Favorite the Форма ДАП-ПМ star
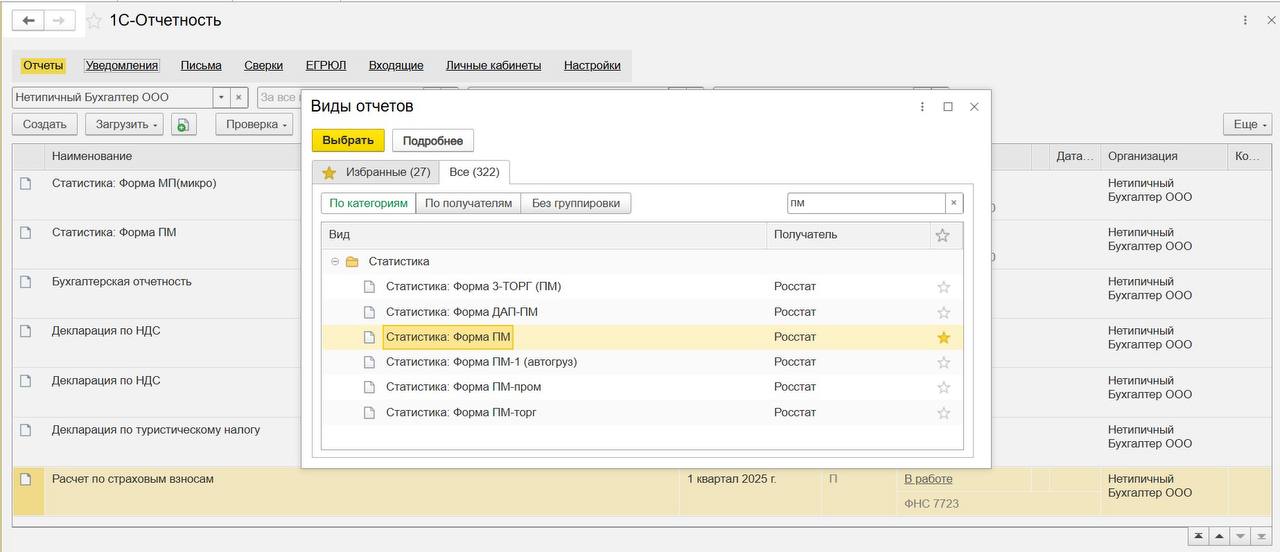This screenshot has height=552, width=1280. pyautogui.click(x=943, y=312)
